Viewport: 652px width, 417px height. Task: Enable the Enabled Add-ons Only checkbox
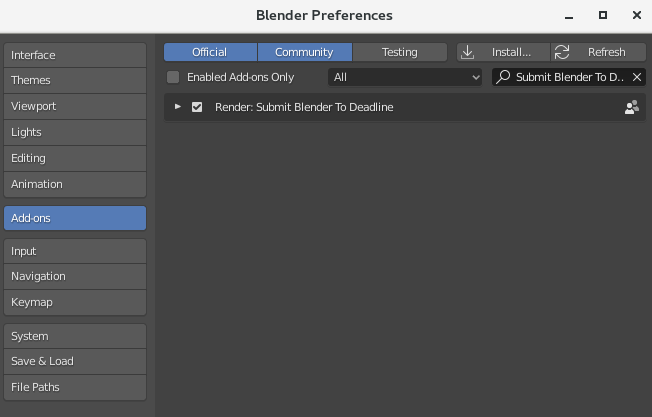point(173,77)
